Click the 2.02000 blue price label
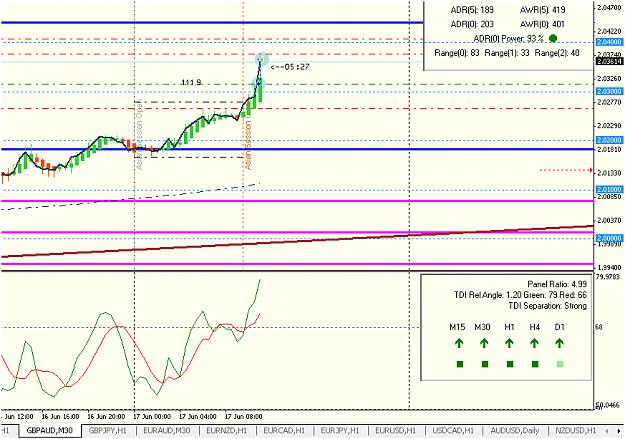 609,140
